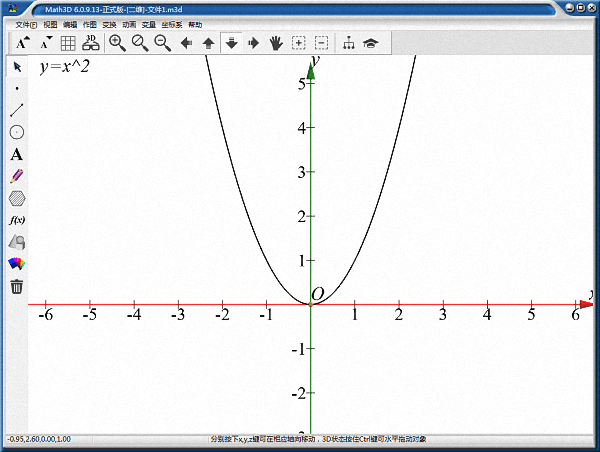Viewport: 600px width, 452px height.
Task: Activate the hand pan tool
Action: (x=275, y=43)
